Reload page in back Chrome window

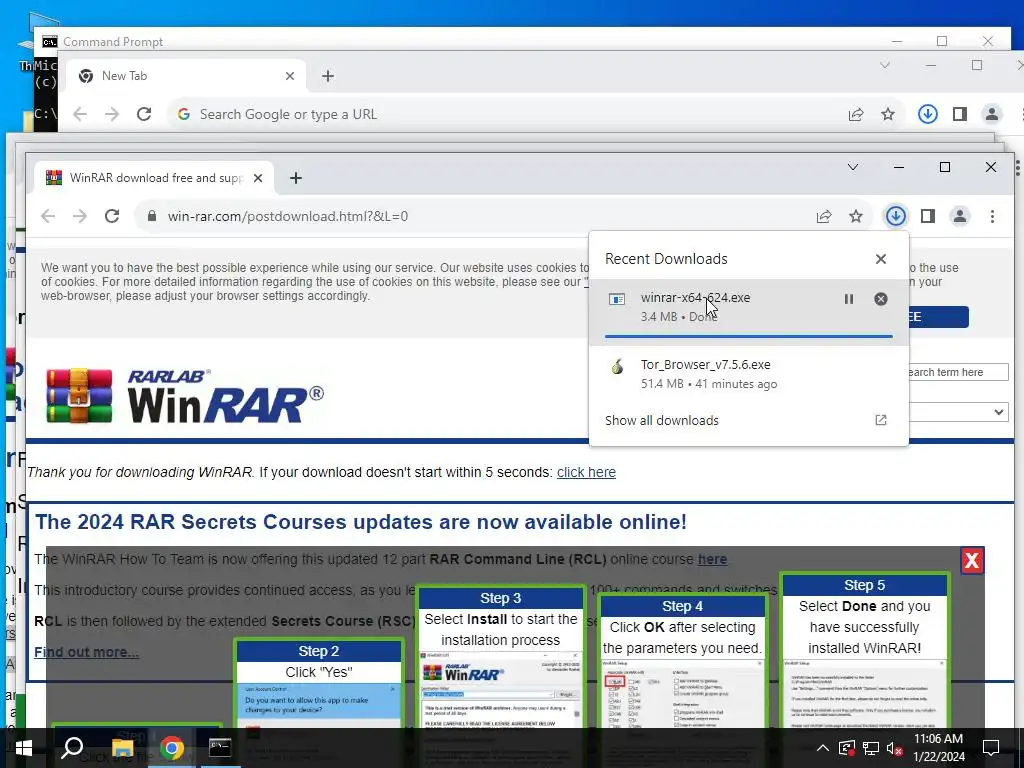click(x=144, y=114)
